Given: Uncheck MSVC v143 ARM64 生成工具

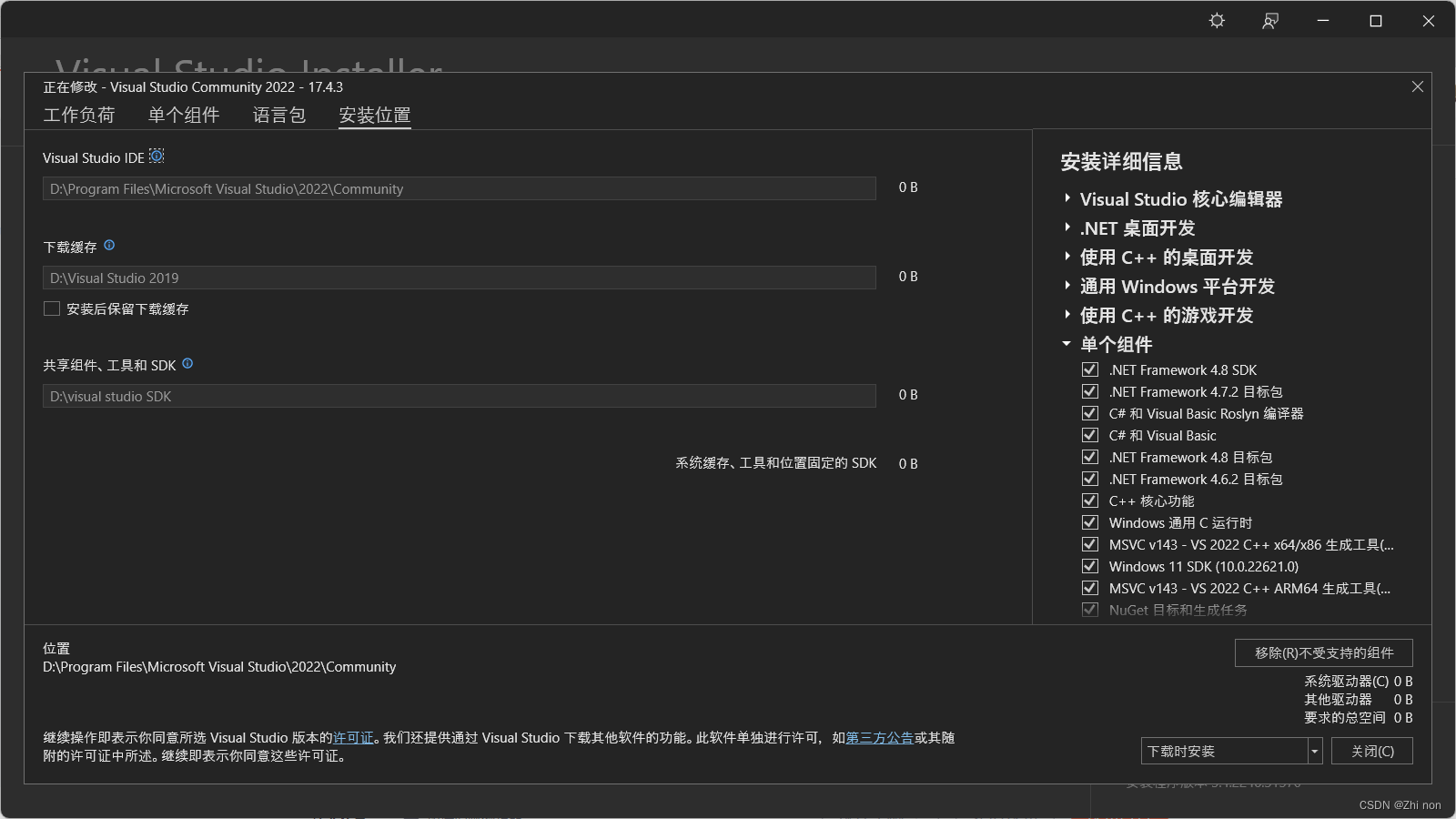Looking at the screenshot, I should pyautogui.click(x=1089, y=588).
